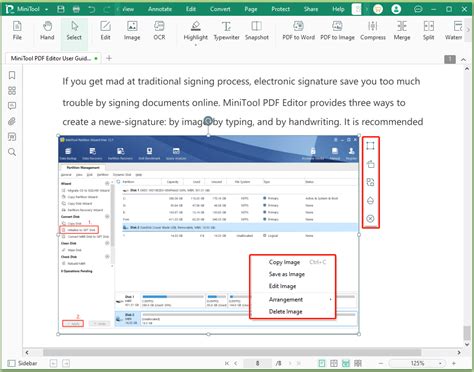Open the user account profile icon
Viewport: 474px width, 372px height.
(x=396, y=9)
